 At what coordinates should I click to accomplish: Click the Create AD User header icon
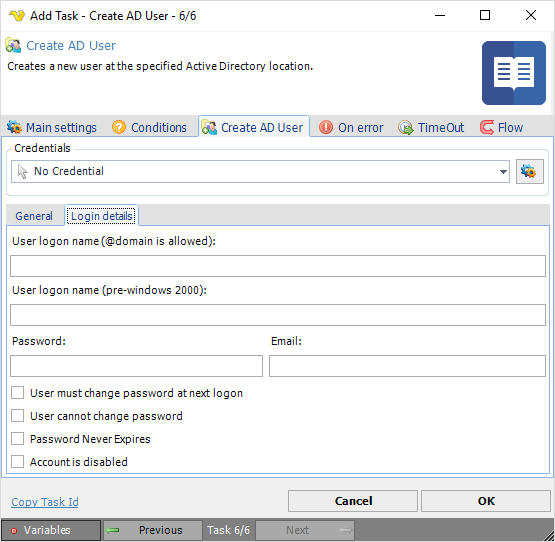tap(13, 46)
